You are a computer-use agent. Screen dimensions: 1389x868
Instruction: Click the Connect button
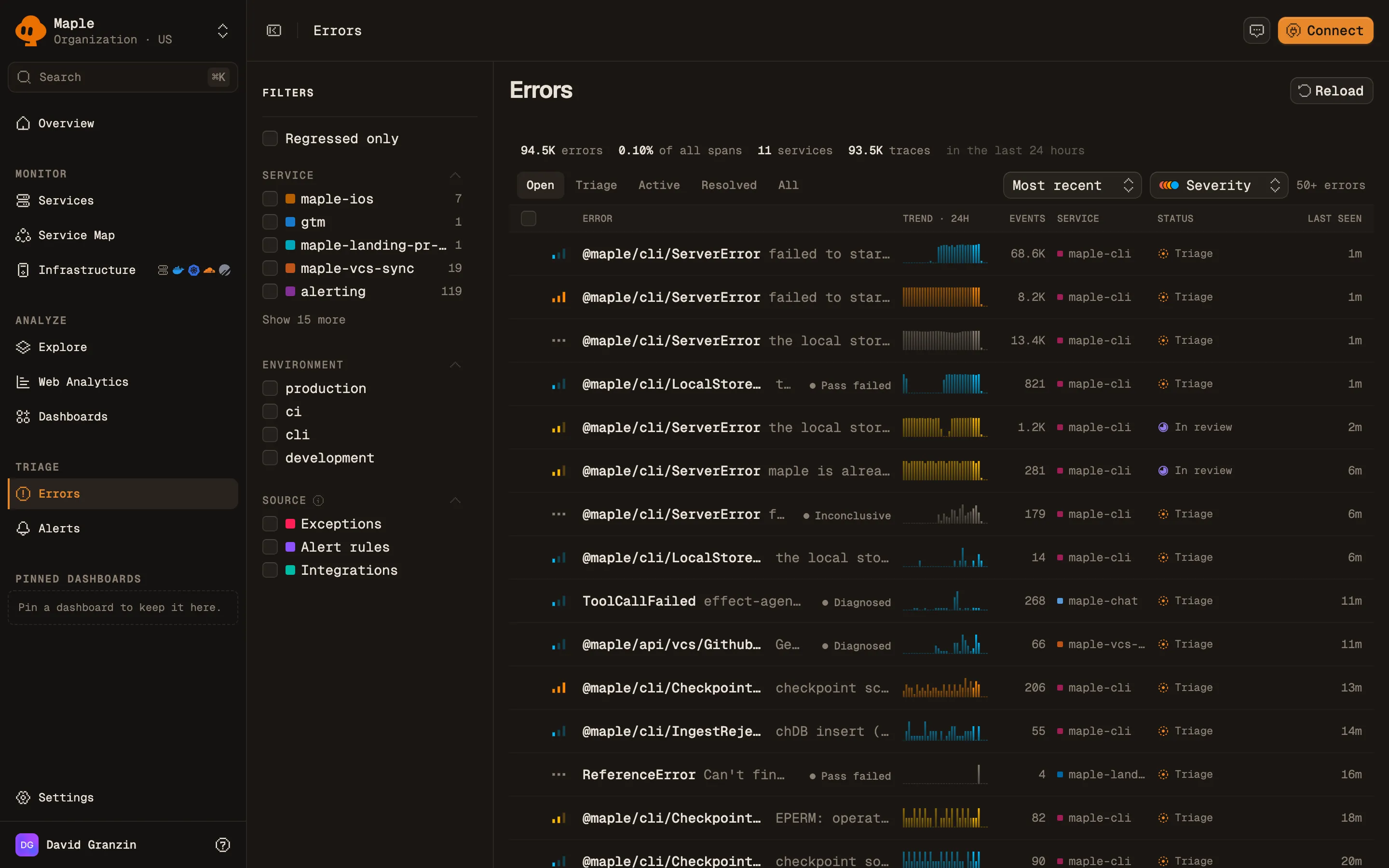click(1325, 30)
